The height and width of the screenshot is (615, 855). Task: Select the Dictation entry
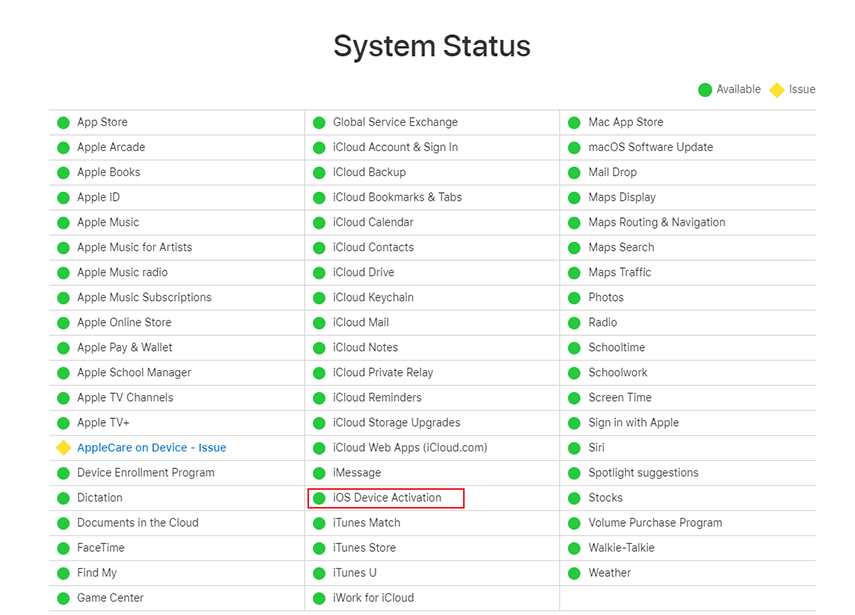click(x=100, y=498)
